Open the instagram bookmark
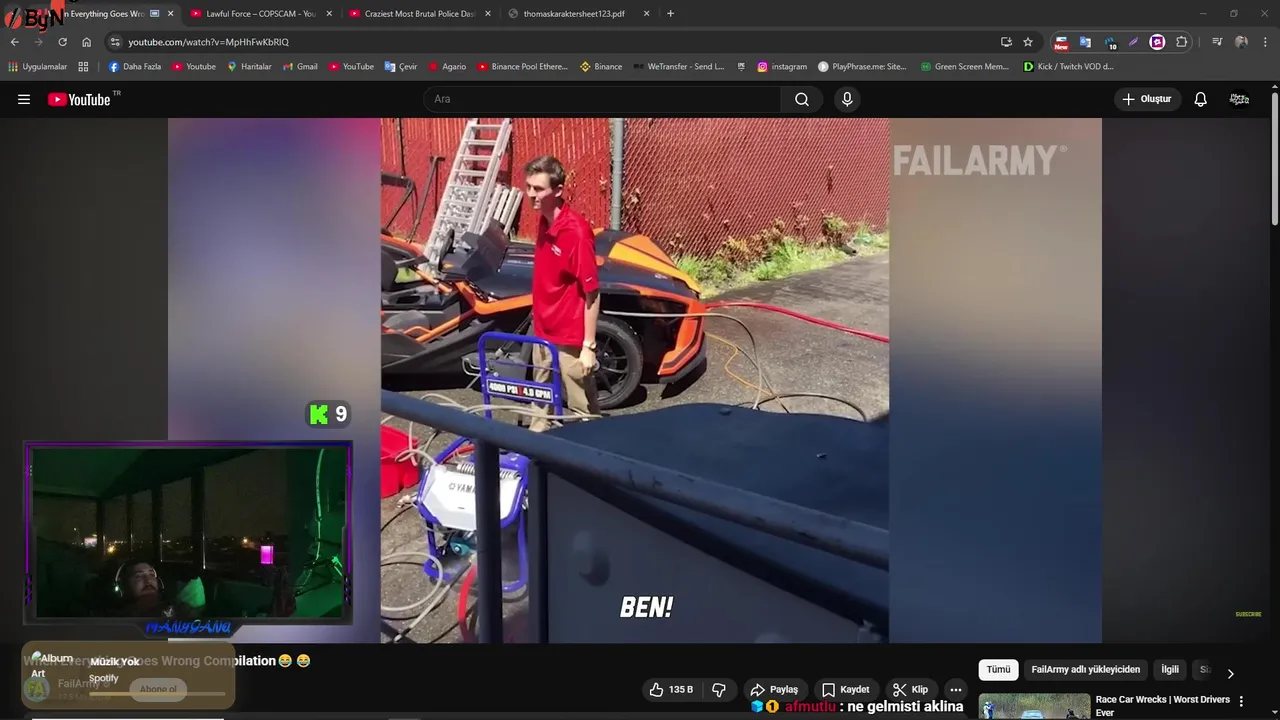The image size is (1280, 720). [782, 67]
